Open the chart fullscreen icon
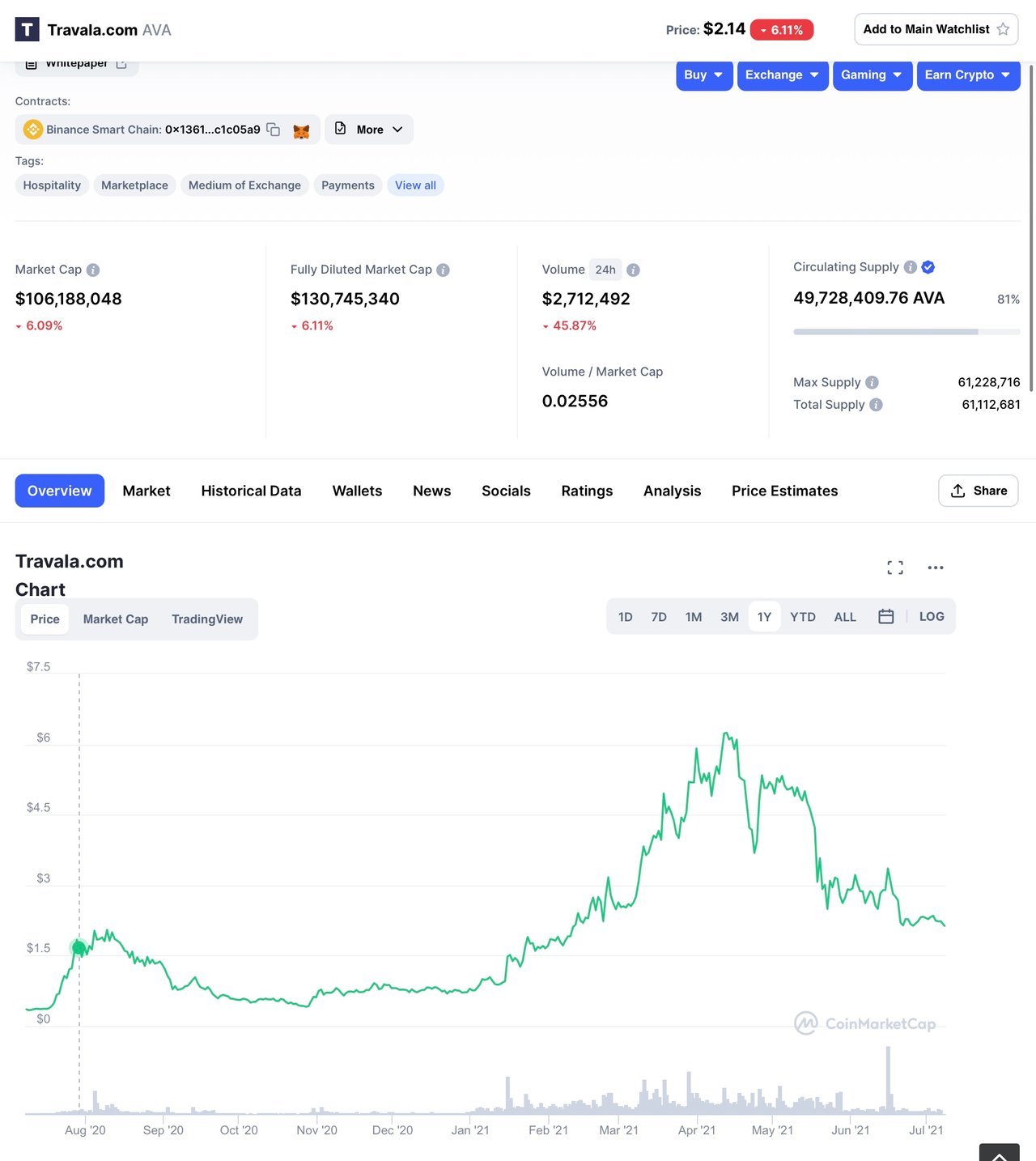This screenshot has width=1036, height=1161. pos(895,568)
